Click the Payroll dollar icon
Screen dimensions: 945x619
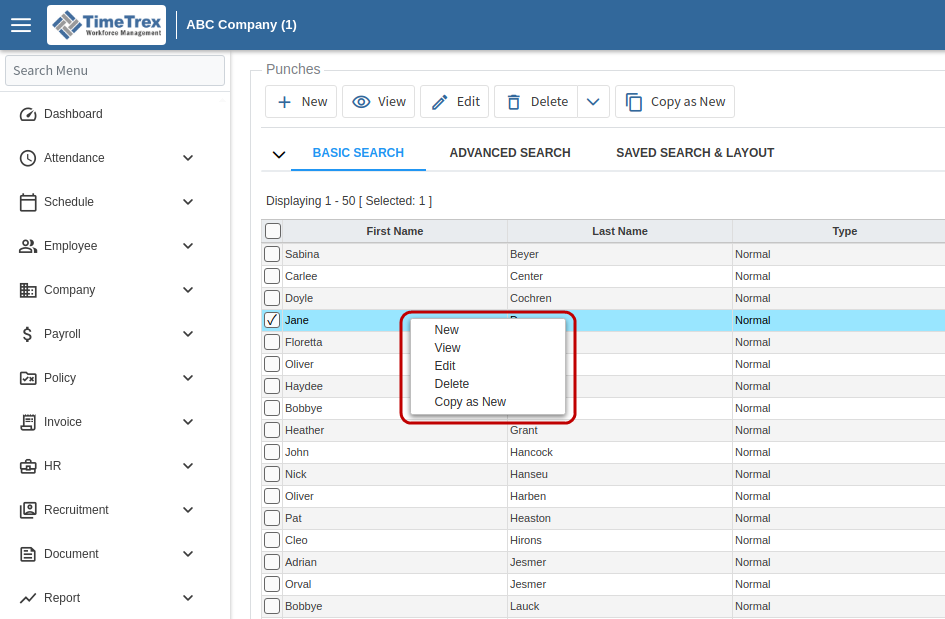[x=28, y=334]
